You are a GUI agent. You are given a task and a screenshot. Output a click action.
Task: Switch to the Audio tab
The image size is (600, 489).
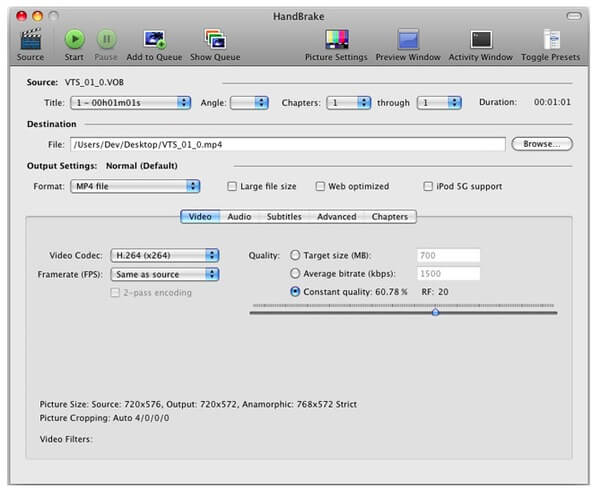(240, 217)
